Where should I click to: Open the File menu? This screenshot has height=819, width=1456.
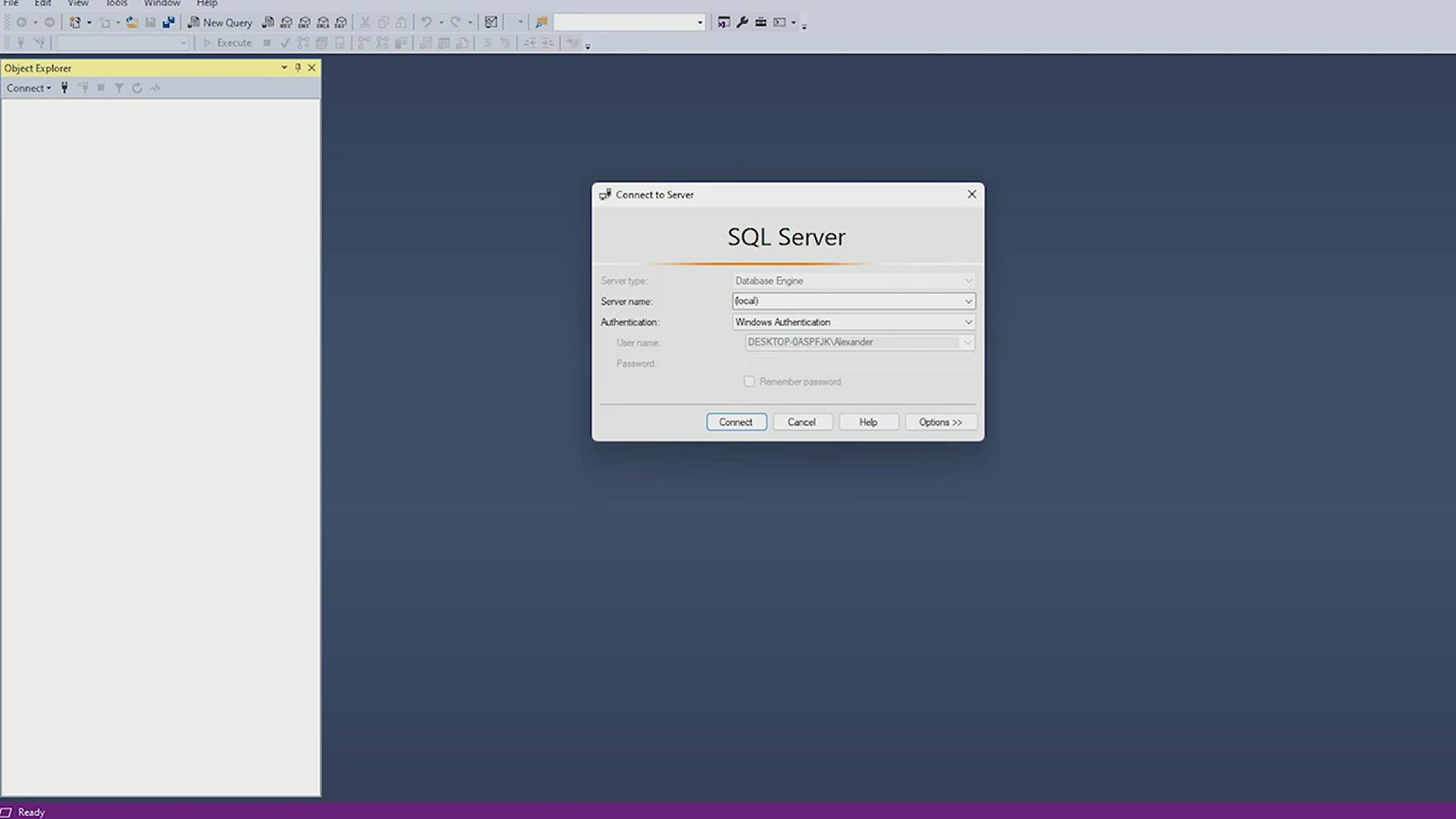(x=11, y=3)
